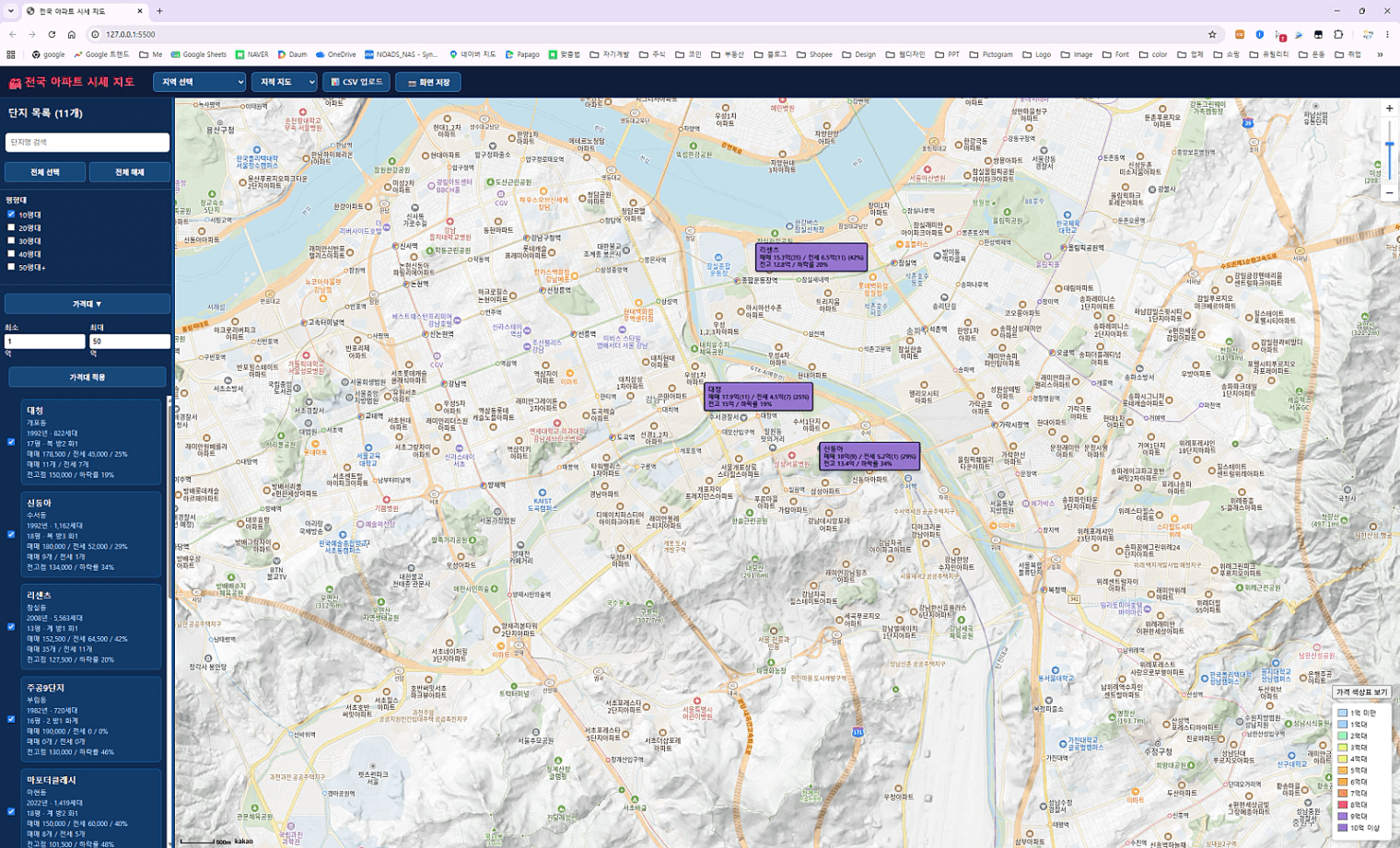Click the 최대 price input field
Image resolution: width=1400 pixels, height=848 pixels.
tap(130, 342)
